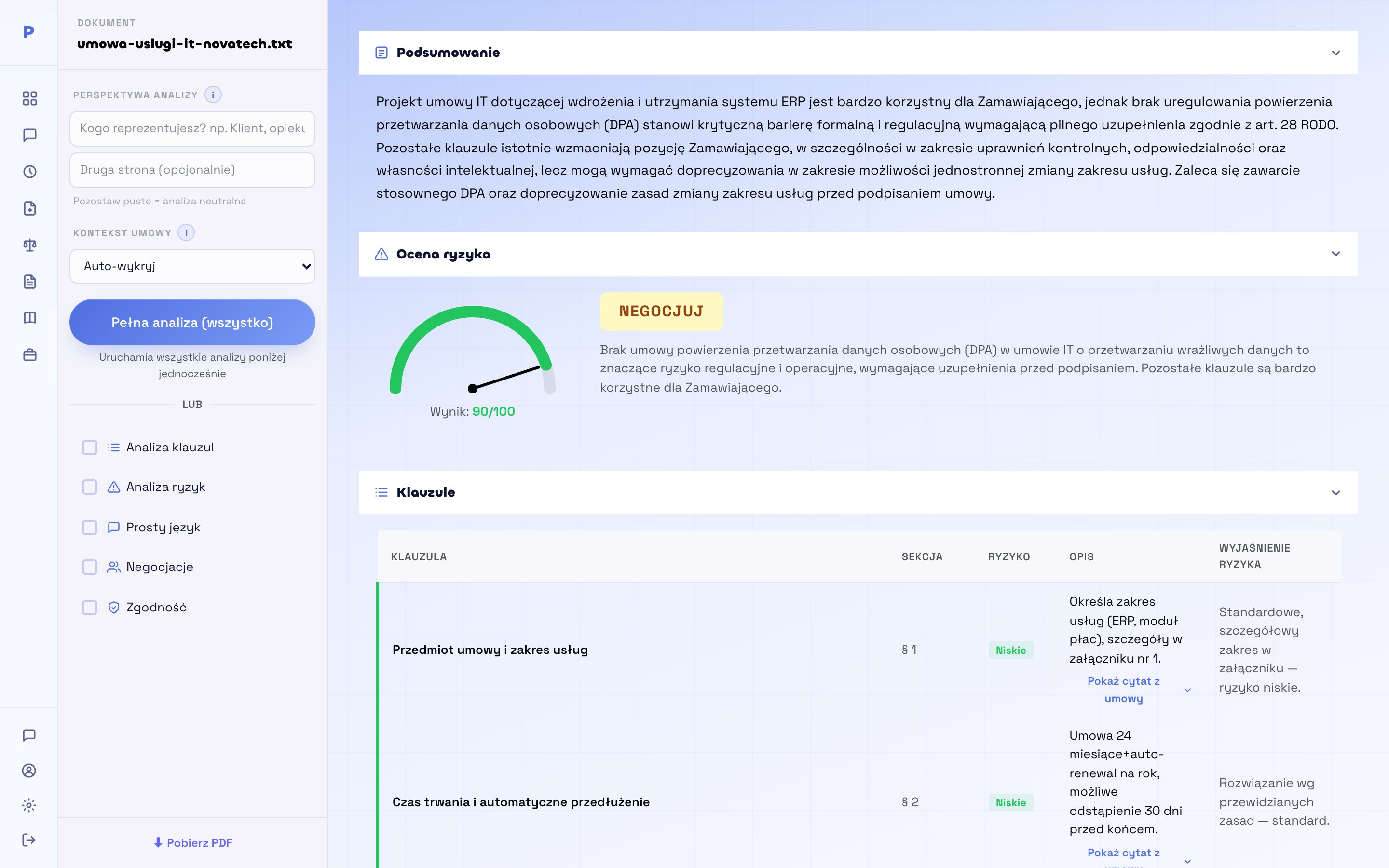
Task: Click the RYZYKO column header
Action: coord(1009,556)
